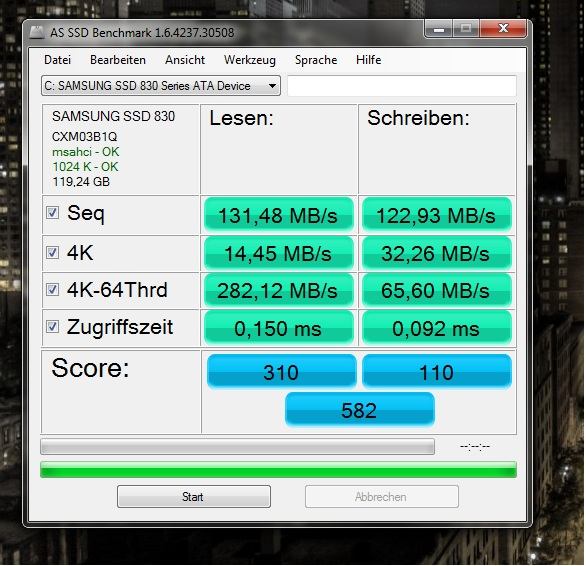This screenshot has width=586, height=566.
Task: Click the 119,24 GB capacity text
Action: click(81, 182)
